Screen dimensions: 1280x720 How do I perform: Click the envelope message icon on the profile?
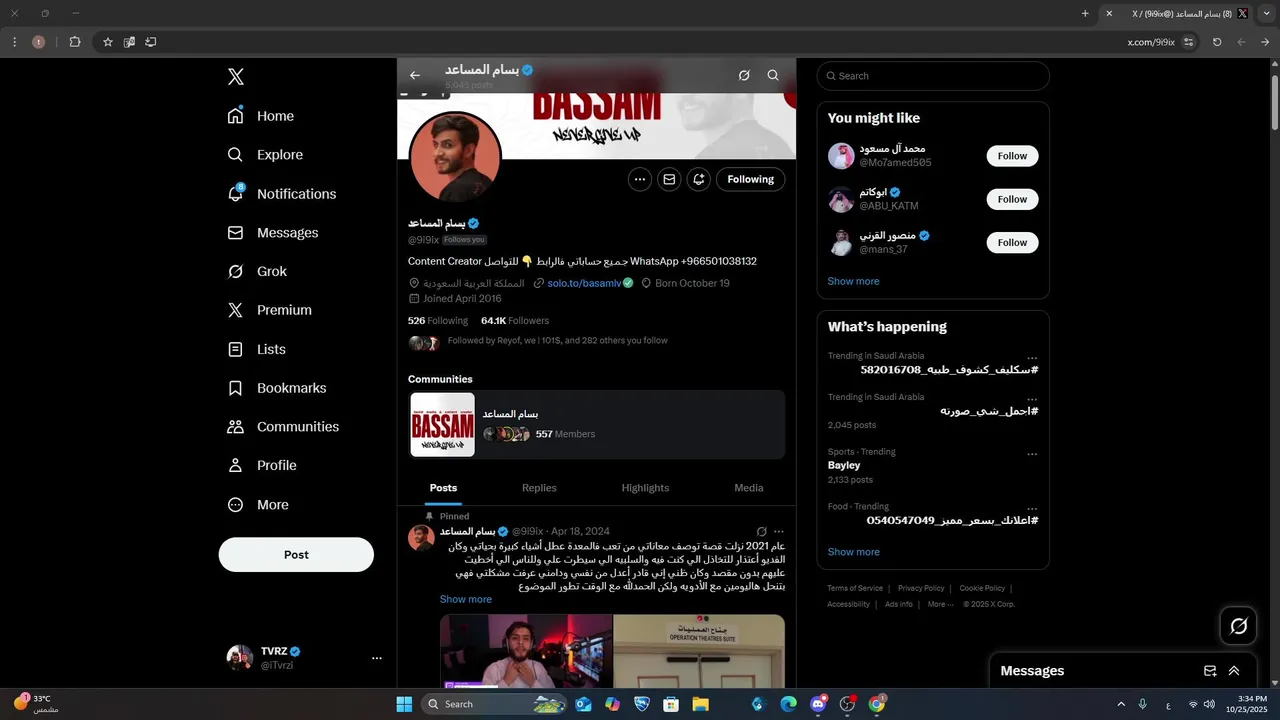(669, 179)
